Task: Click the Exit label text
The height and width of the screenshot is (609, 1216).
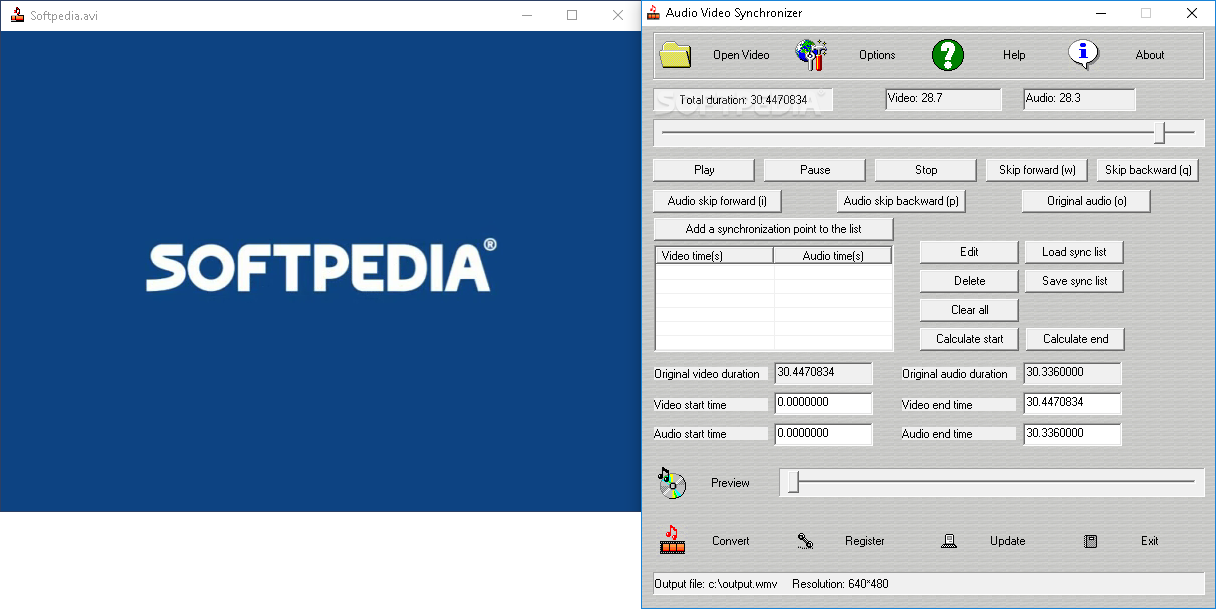Action: (x=1150, y=541)
